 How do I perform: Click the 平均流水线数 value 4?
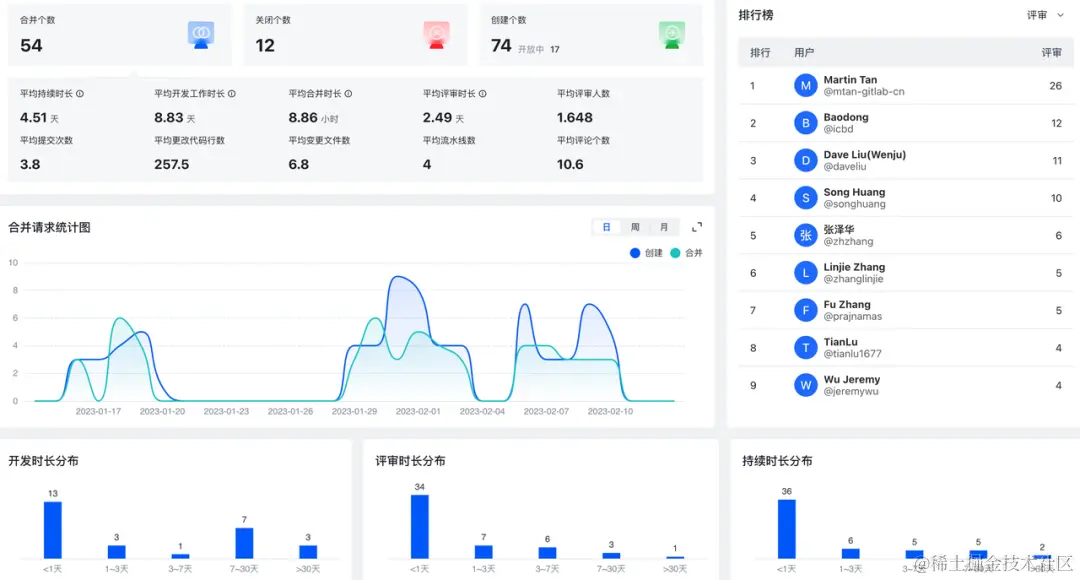(427, 164)
